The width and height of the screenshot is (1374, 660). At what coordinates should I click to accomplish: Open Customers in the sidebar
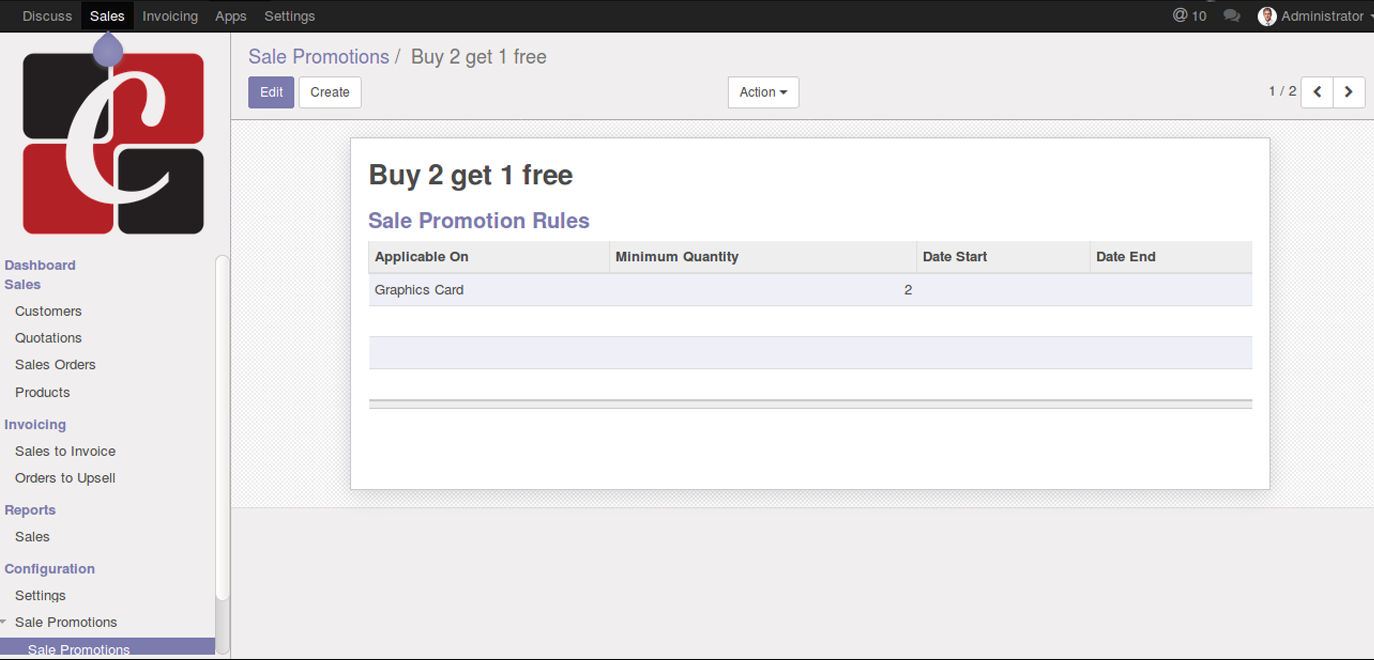point(48,311)
